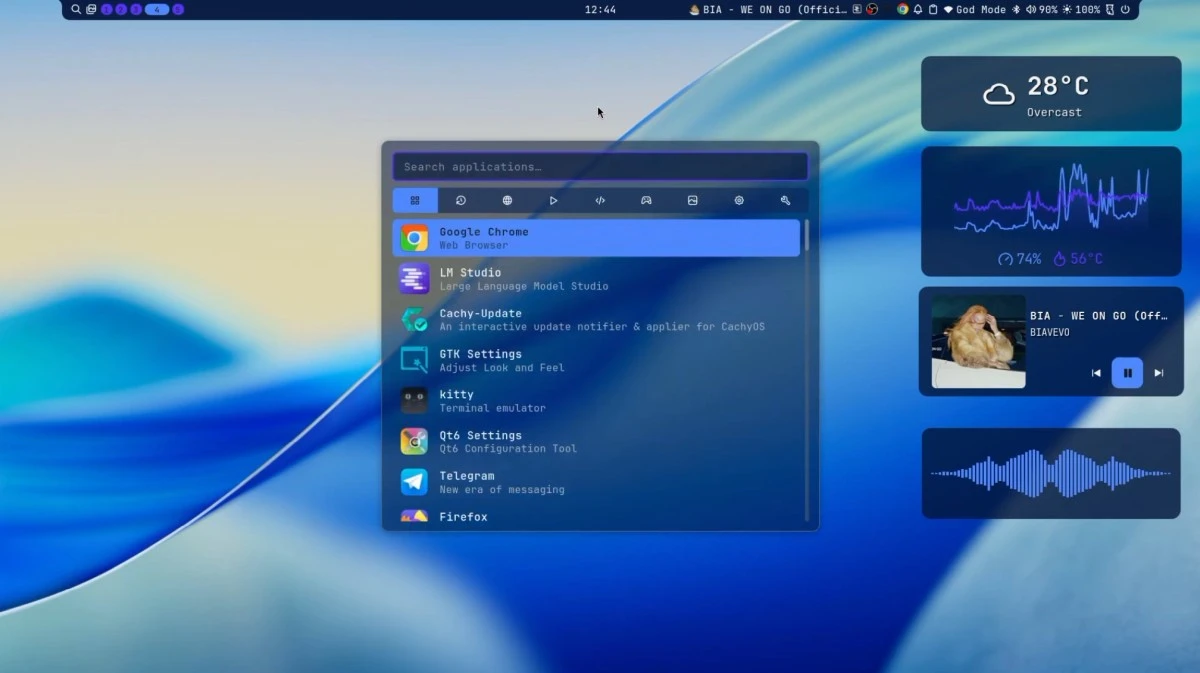The height and width of the screenshot is (673, 1200).
Task: Focus the Search applications field
Action: pyautogui.click(x=600, y=166)
